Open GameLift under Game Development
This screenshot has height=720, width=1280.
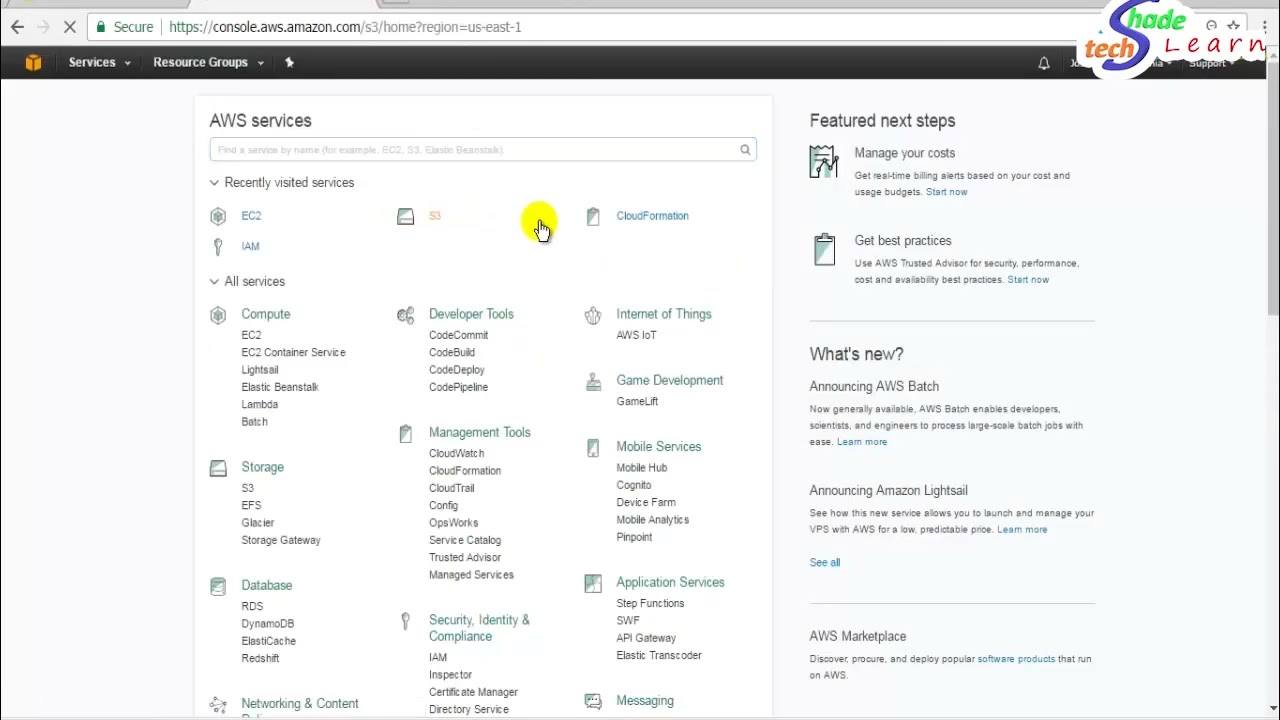pyautogui.click(x=637, y=401)
